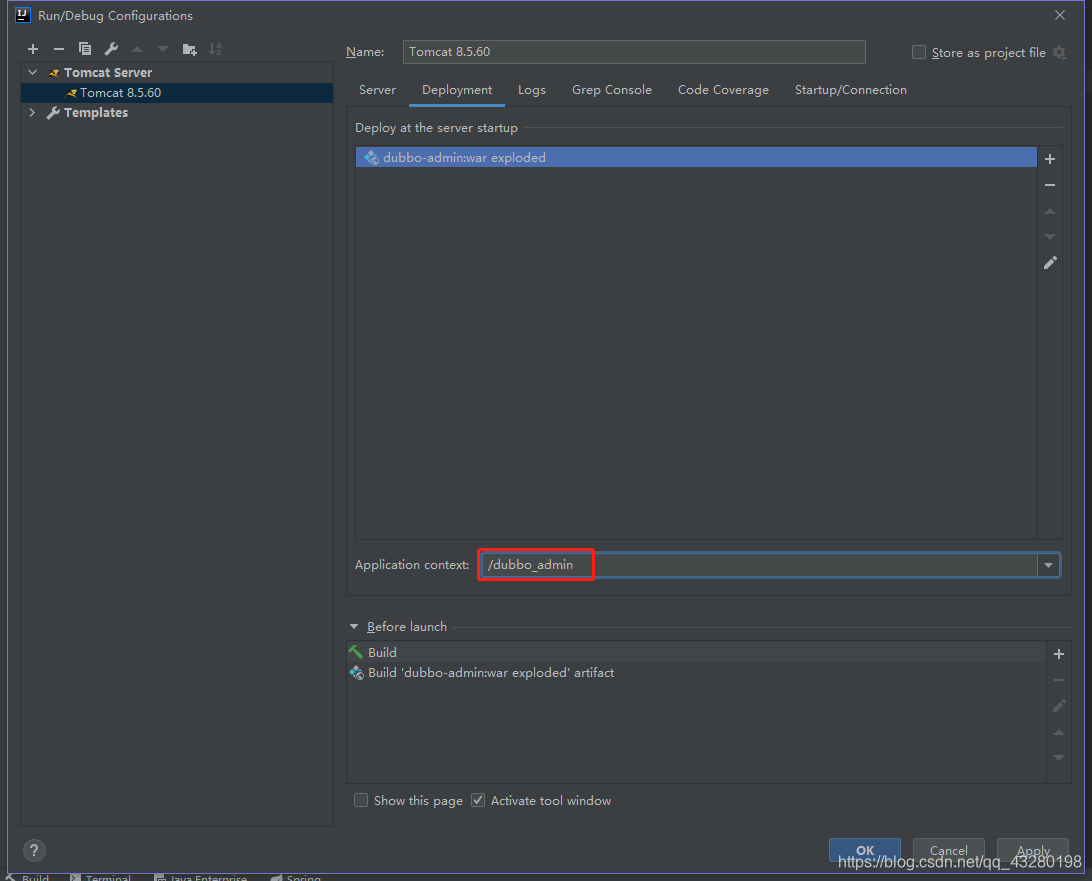
Task: Uncheck Activate tool window checkbox
Action: [478, 800]
